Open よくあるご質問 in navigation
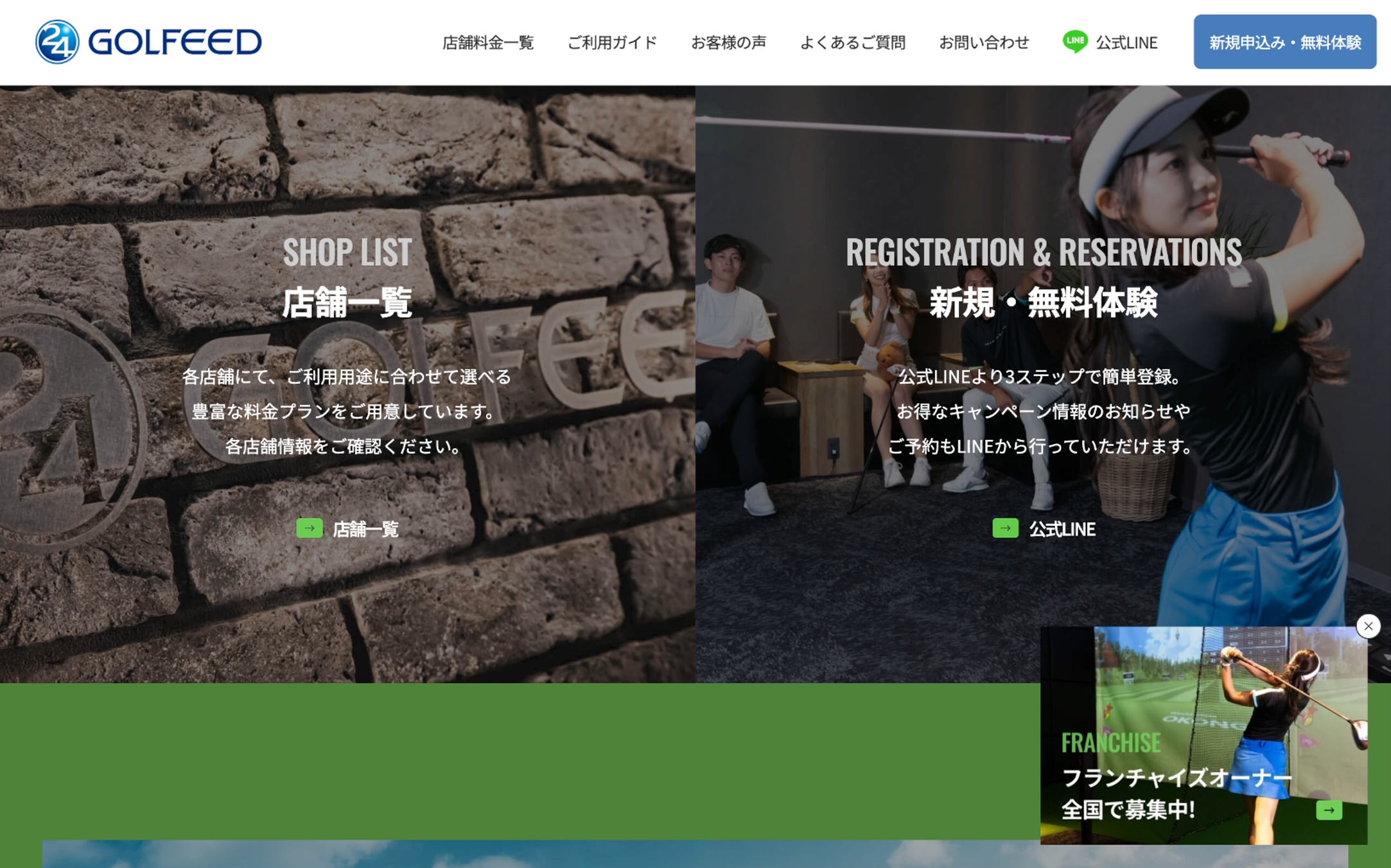Screen dimensions: 1391x868 [x=852, y=42]
